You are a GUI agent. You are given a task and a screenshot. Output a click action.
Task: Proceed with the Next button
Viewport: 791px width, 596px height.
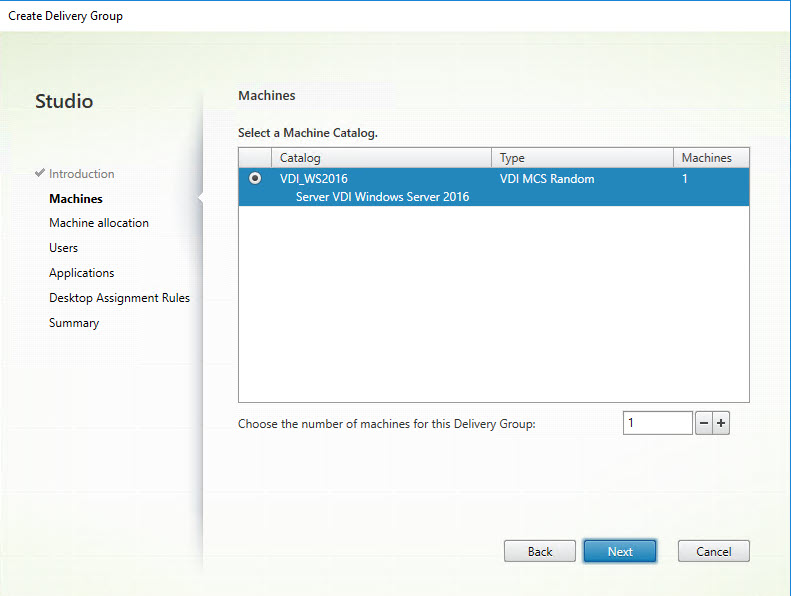click(619, 551)
